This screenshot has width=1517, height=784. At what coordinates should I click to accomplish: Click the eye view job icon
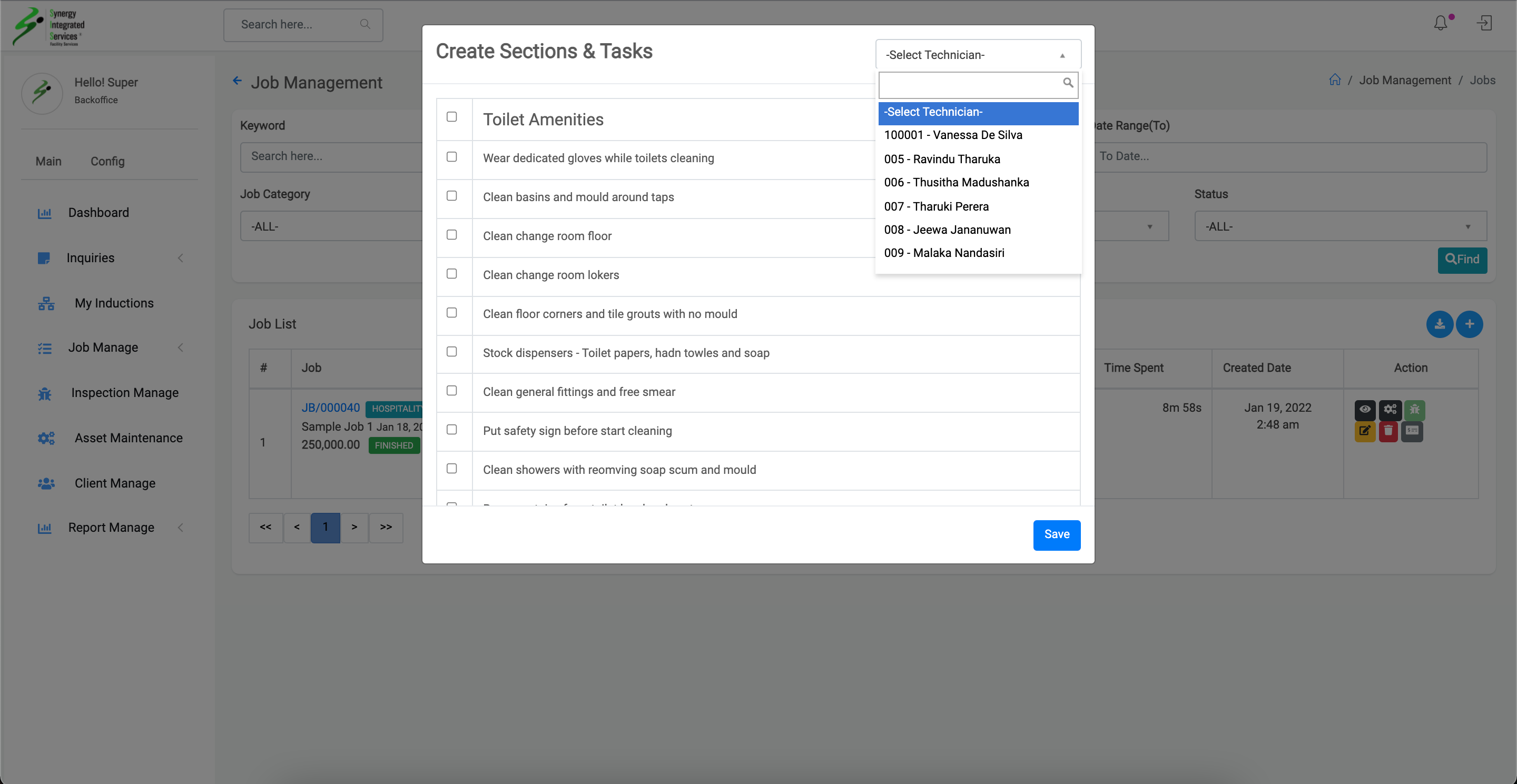[1364, 409]
